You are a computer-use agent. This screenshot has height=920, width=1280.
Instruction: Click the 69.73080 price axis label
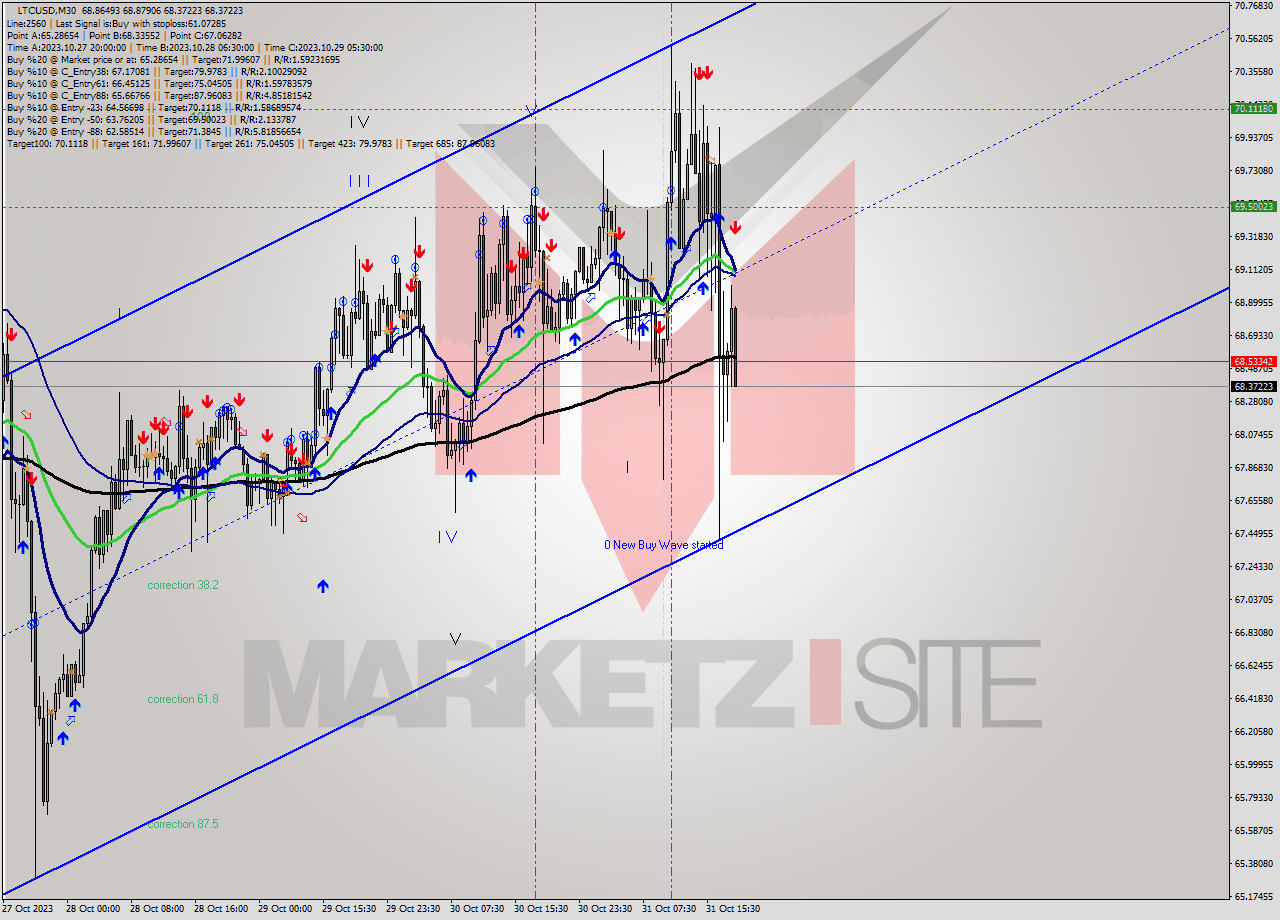(1254, 171)
